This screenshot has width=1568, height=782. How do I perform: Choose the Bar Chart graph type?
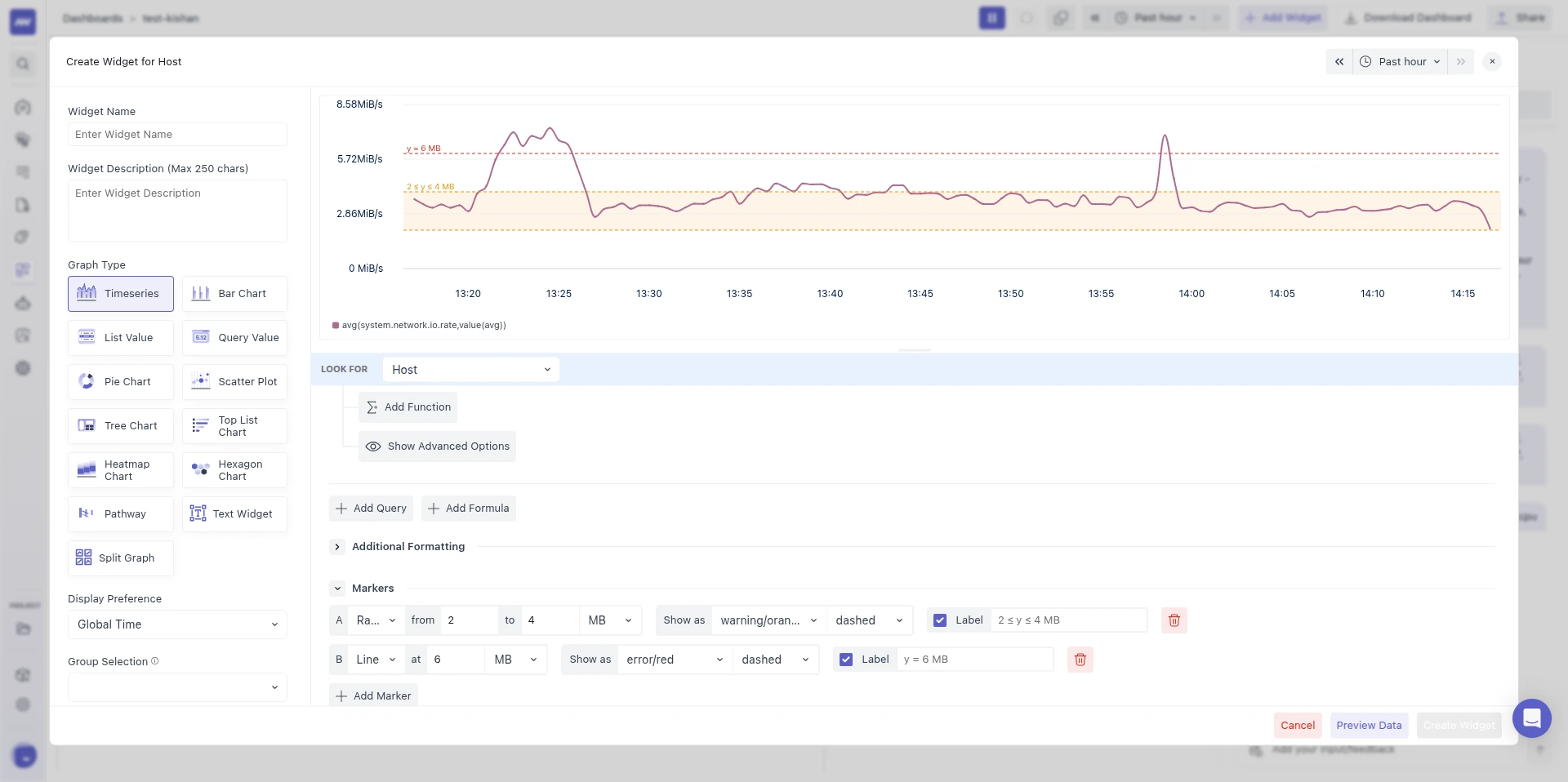(234, 294)
